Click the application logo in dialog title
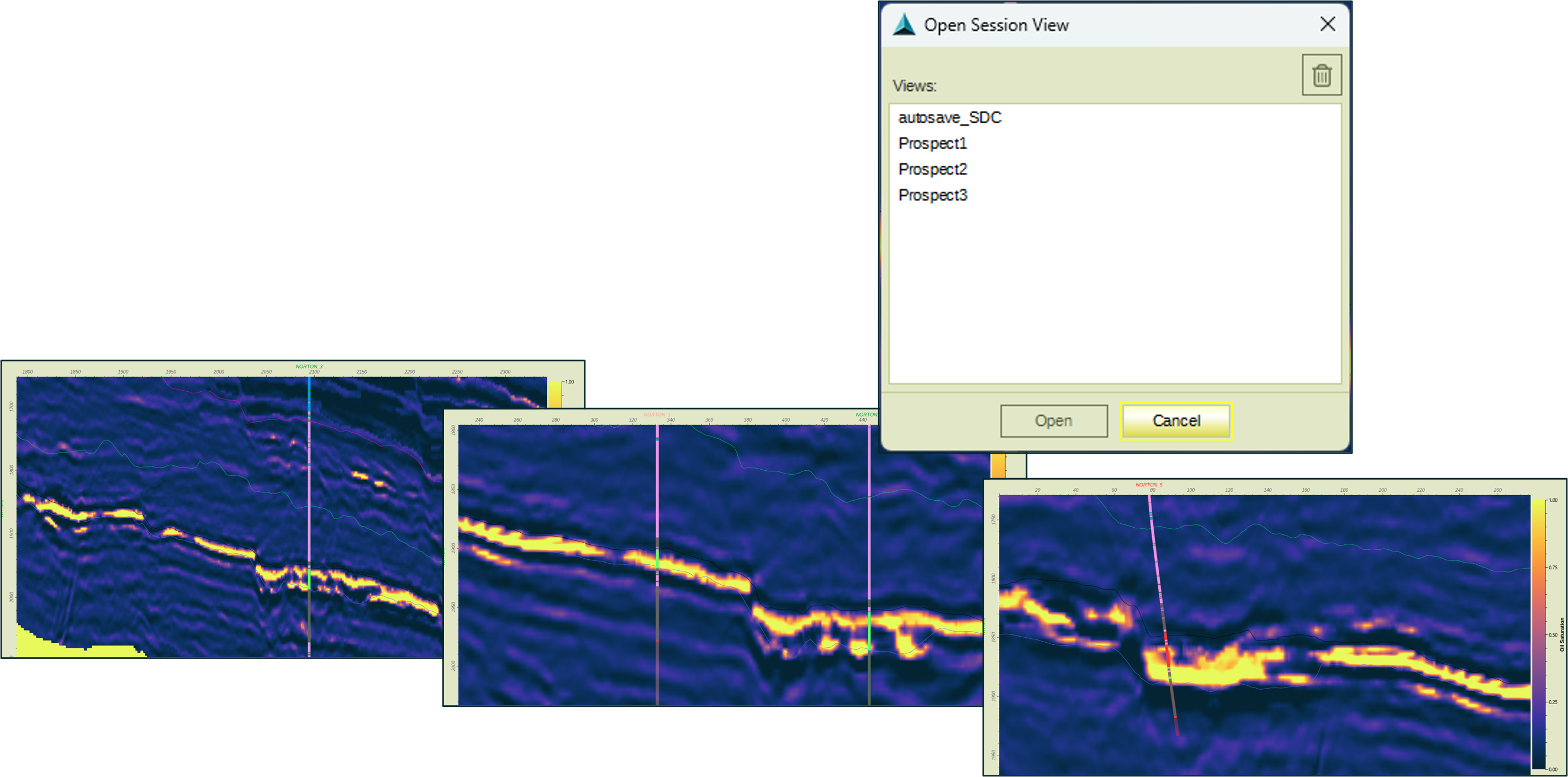Image resolution: width=1568 pixels, height=777 pixels. 904,25
